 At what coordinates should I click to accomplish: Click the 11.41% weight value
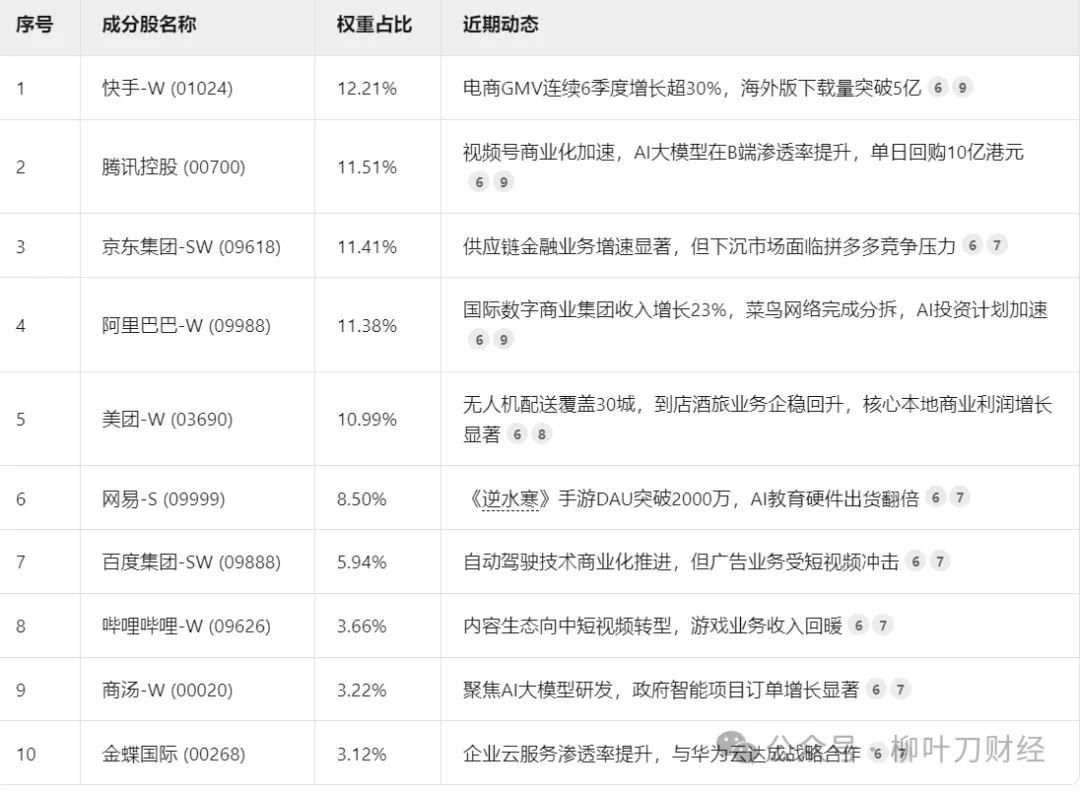pos(366,247)
